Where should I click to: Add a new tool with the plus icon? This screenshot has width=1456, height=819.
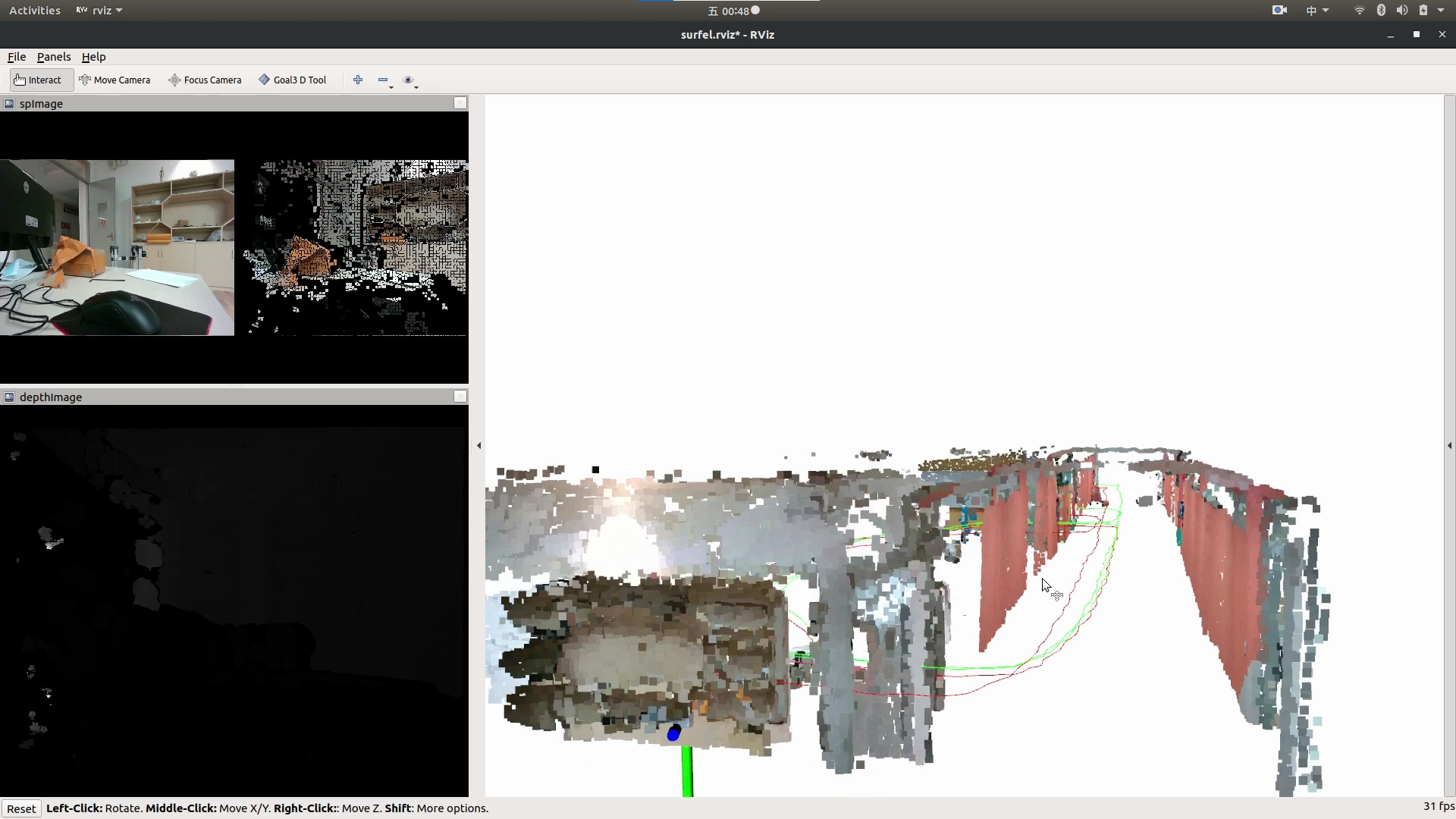(x=357, y=79)
